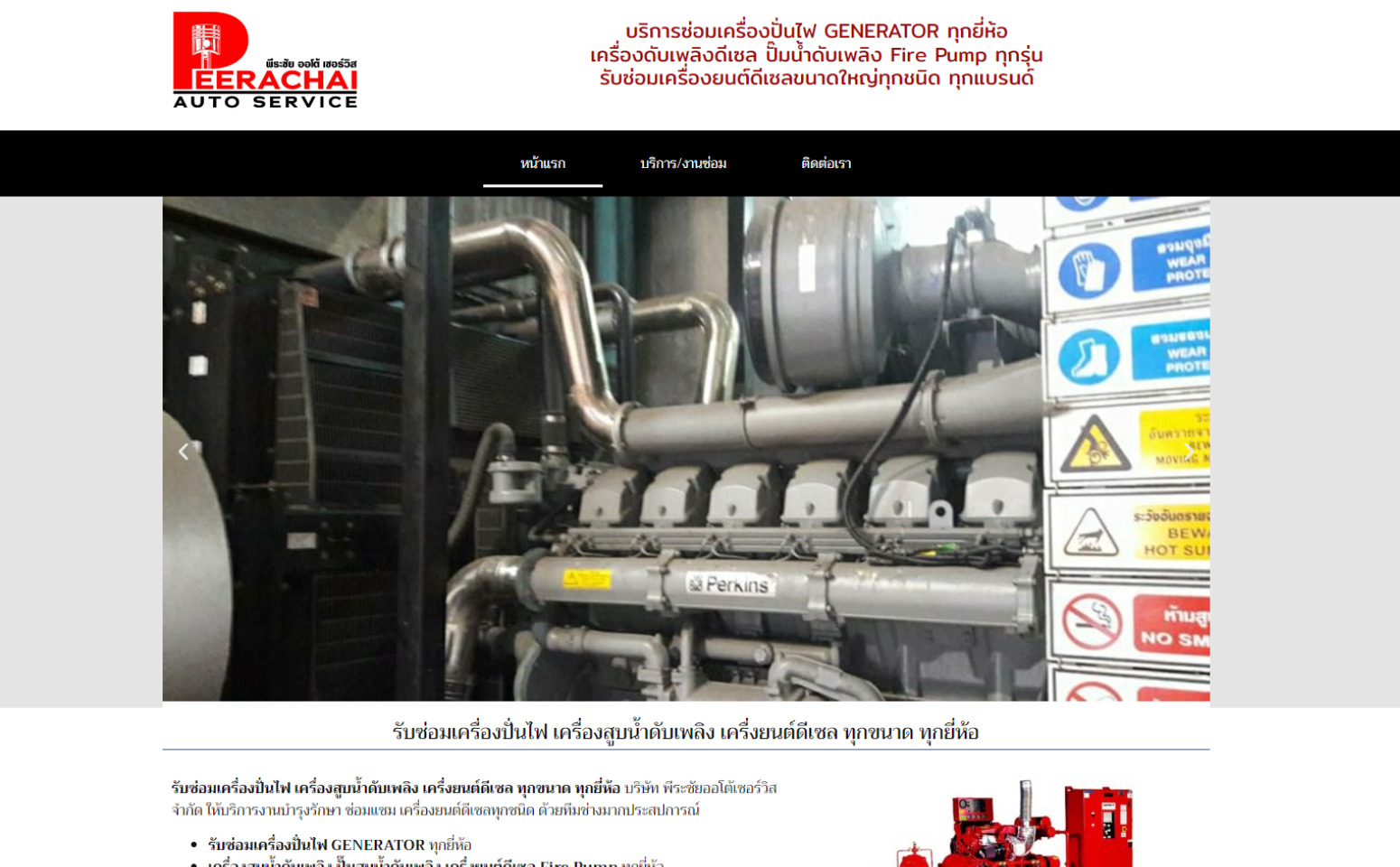This screenshot has height=867, width=1400.
Task: Open the บริการ/งานซ่อม services menu
Action: (683, 163)
